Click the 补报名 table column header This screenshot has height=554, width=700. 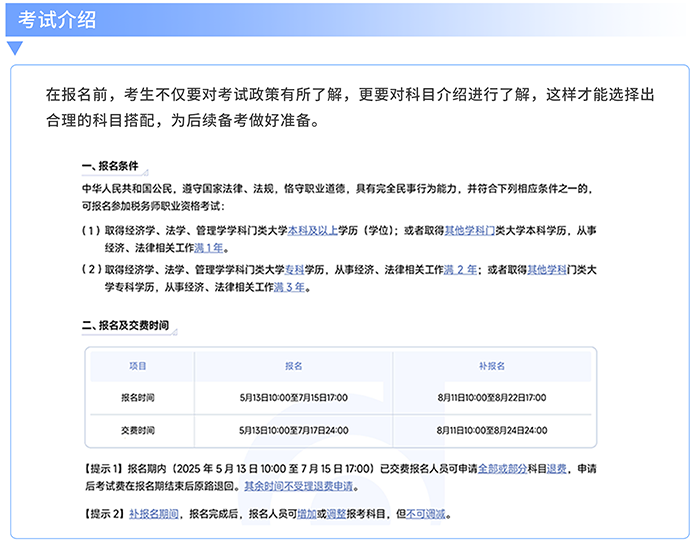click(x=492, y=366)
